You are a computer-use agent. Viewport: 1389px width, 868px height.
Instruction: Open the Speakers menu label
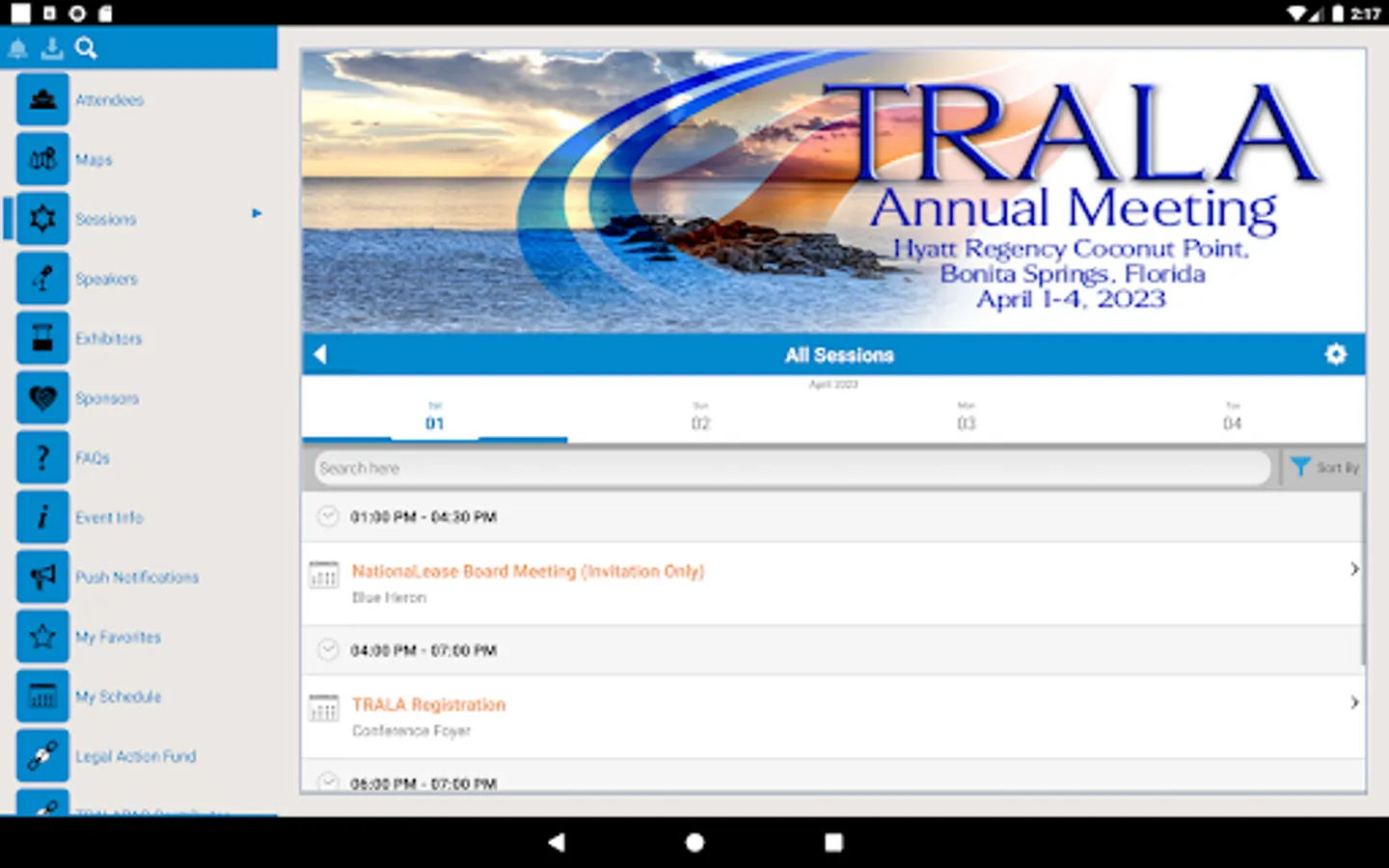[106, 279]
